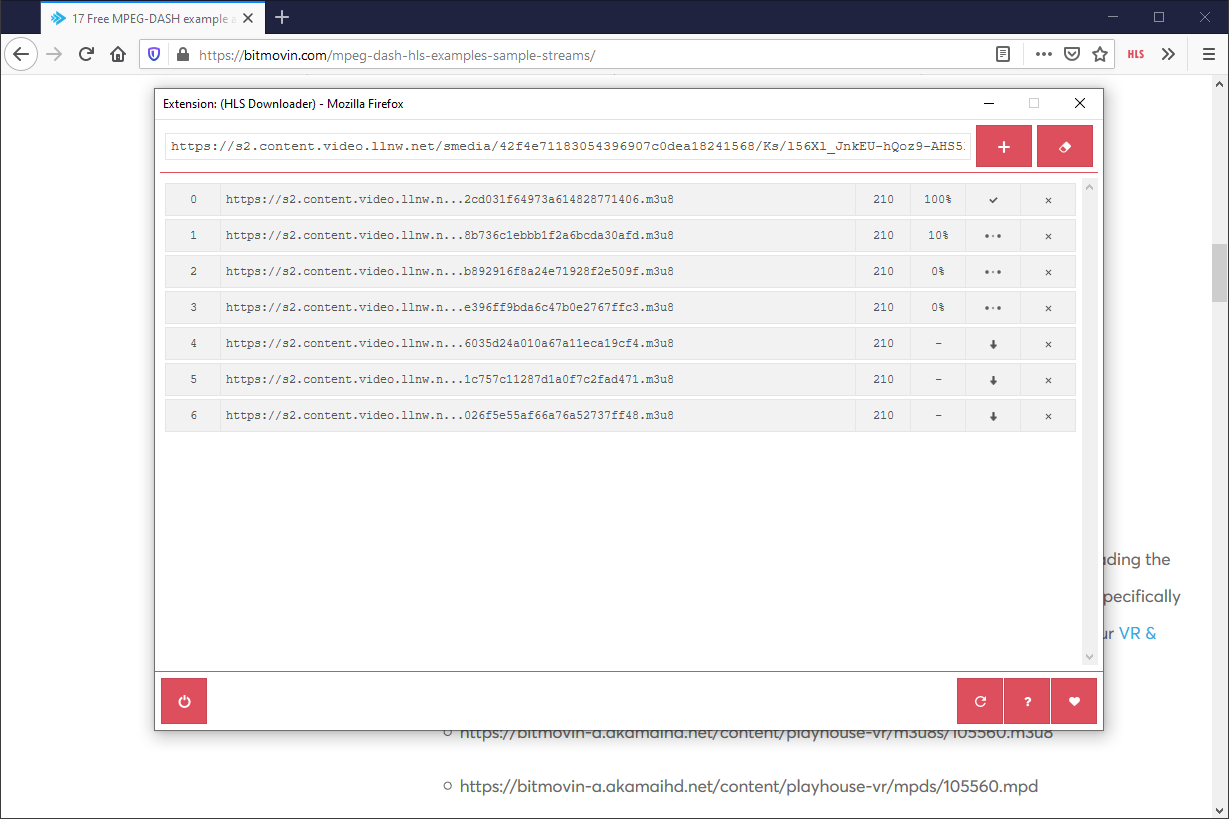Open tracking protection shield info
1229x819 pixels.
[x=154, y=55]
